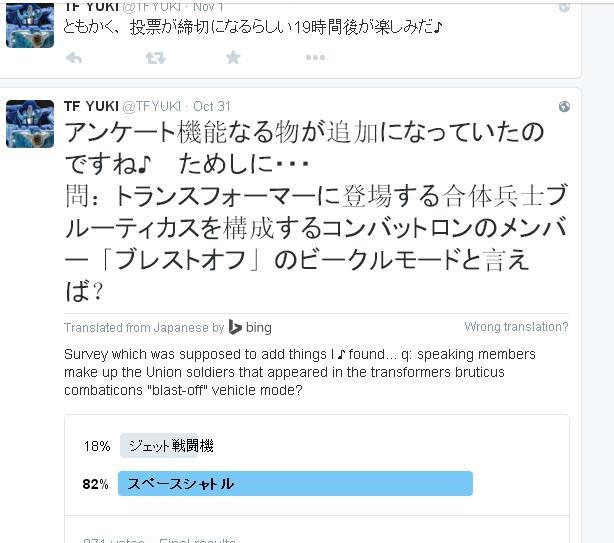The width and height of the screenshot is (614, 543).
Task: Open the more options ellipsis under the Nov 1 tweet
Action: click(x=315, y=58)
